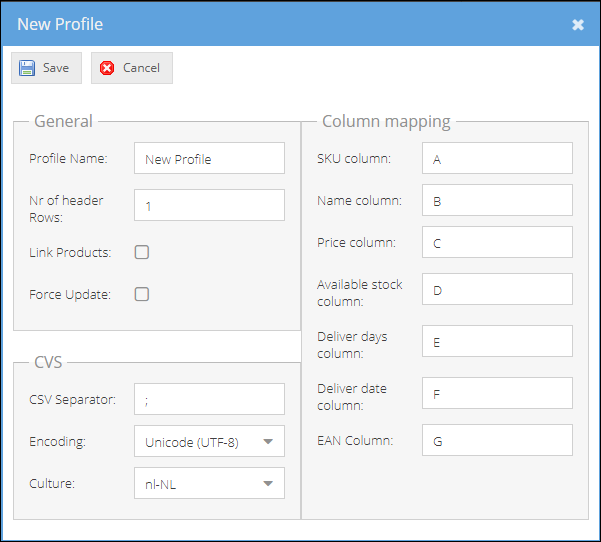Select the Available stock column field
The image size is (601, 542).
pos(497,289)
